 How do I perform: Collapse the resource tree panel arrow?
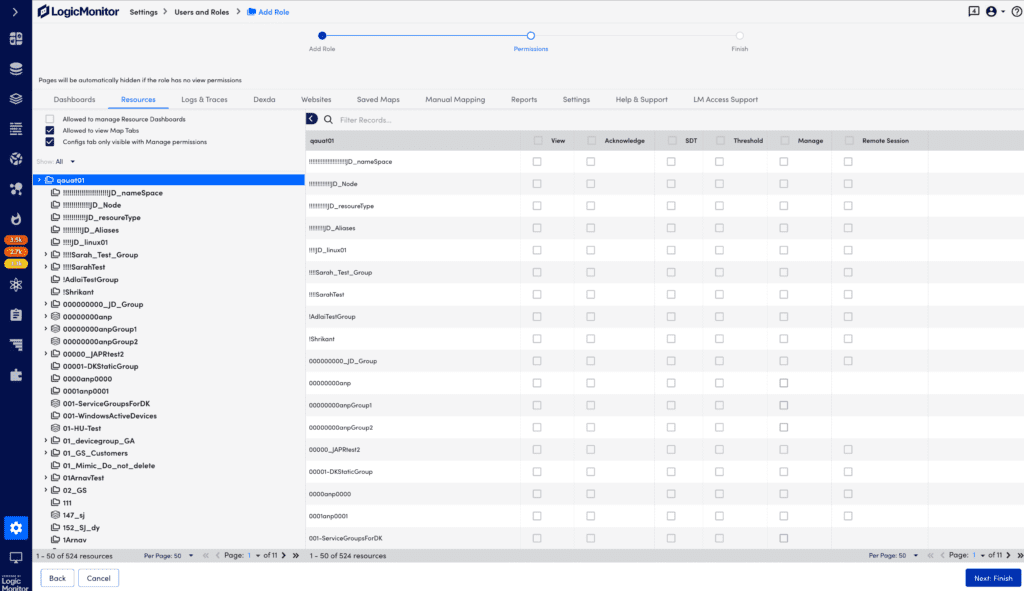(312, 119)
